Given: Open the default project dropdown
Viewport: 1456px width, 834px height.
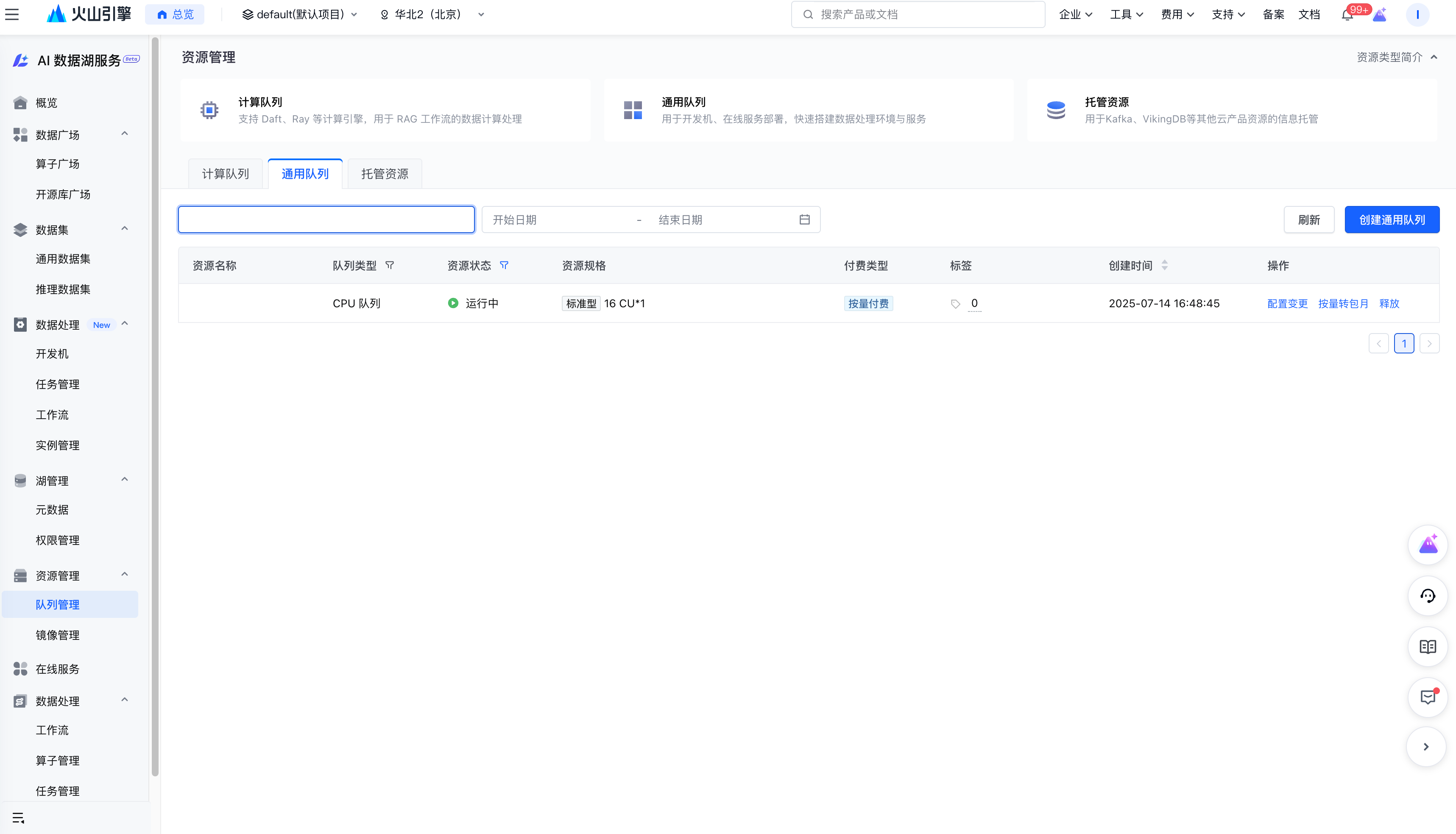Looking at the screenshot, I should [x=299, y=14].
